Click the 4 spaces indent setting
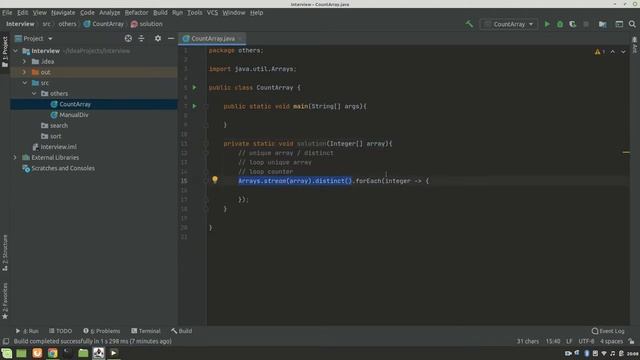The width and height of the screenshot is (640, 360). tap(611, 341)
